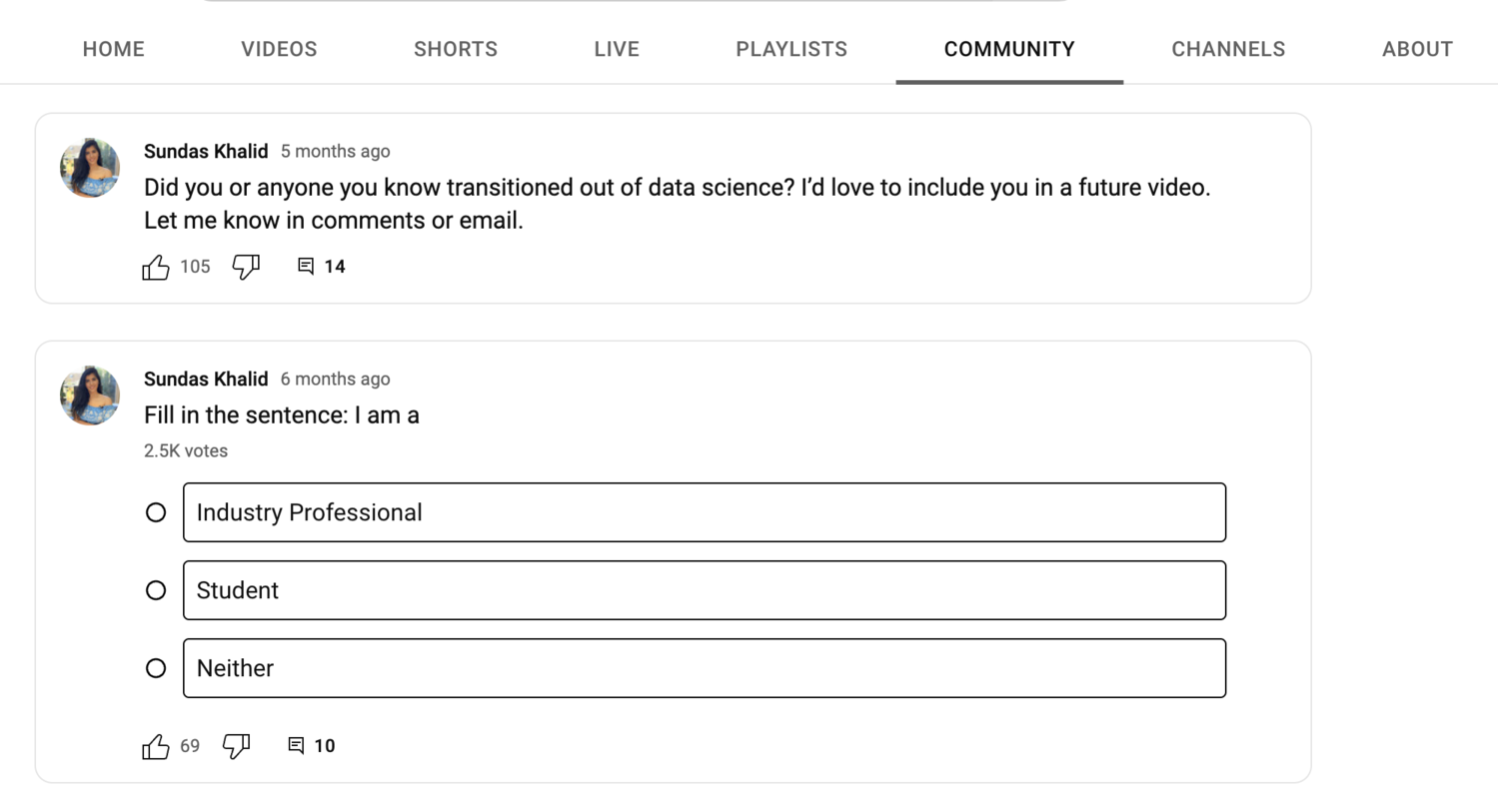1498x812 pixels.
Task: Like the 'Fill in the sentence' poll
Action: point(156,745)
